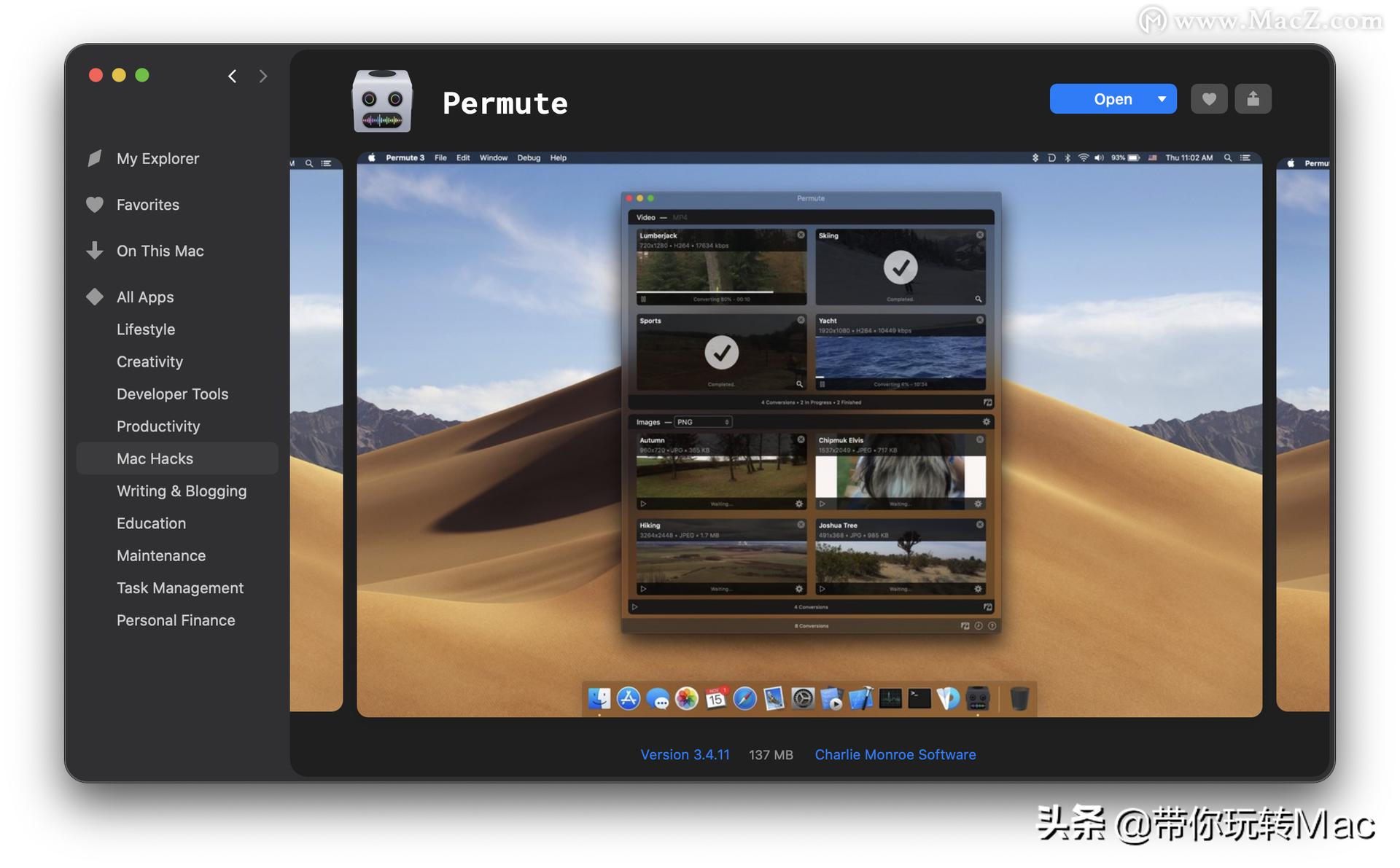Show apps On This Mac
The width and height of the screenshot is (1400, 868).
click(160, 251)
